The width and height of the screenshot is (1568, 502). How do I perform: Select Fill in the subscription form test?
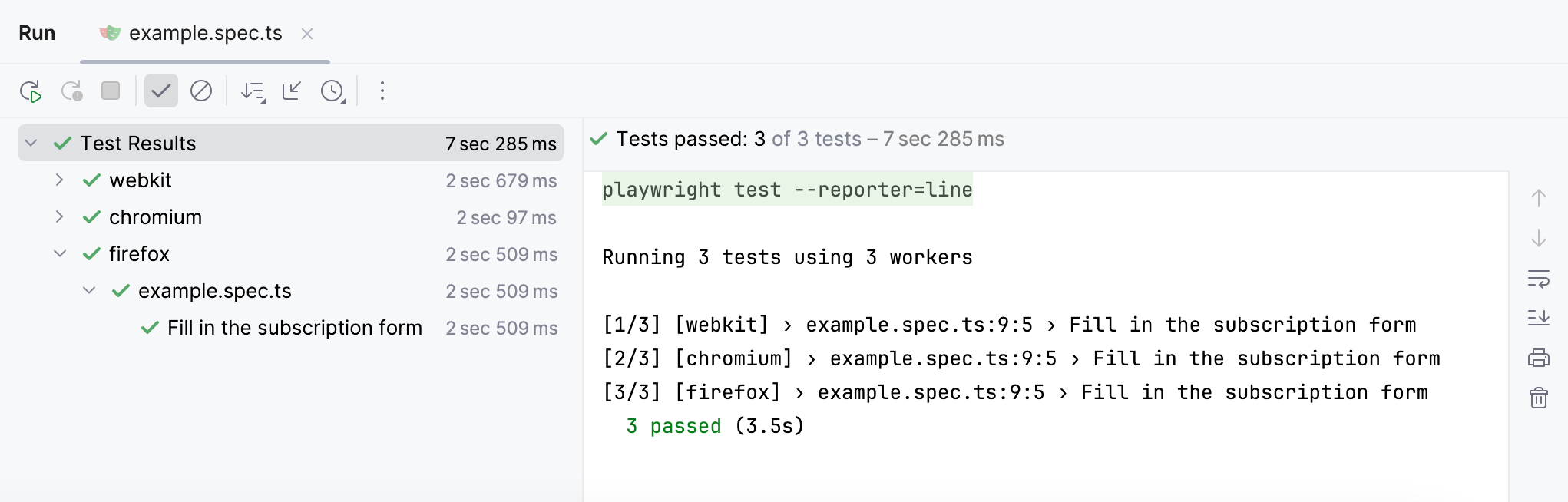[294, 328]
